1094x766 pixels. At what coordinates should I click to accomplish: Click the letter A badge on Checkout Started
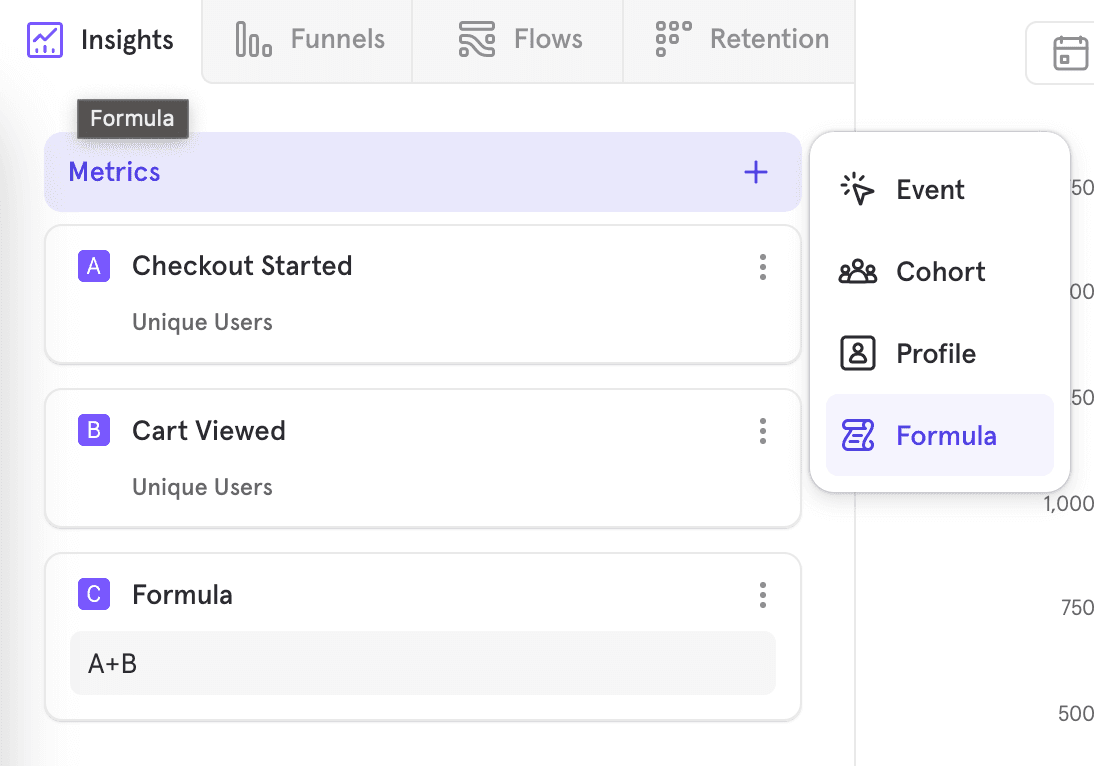[94, 266]
